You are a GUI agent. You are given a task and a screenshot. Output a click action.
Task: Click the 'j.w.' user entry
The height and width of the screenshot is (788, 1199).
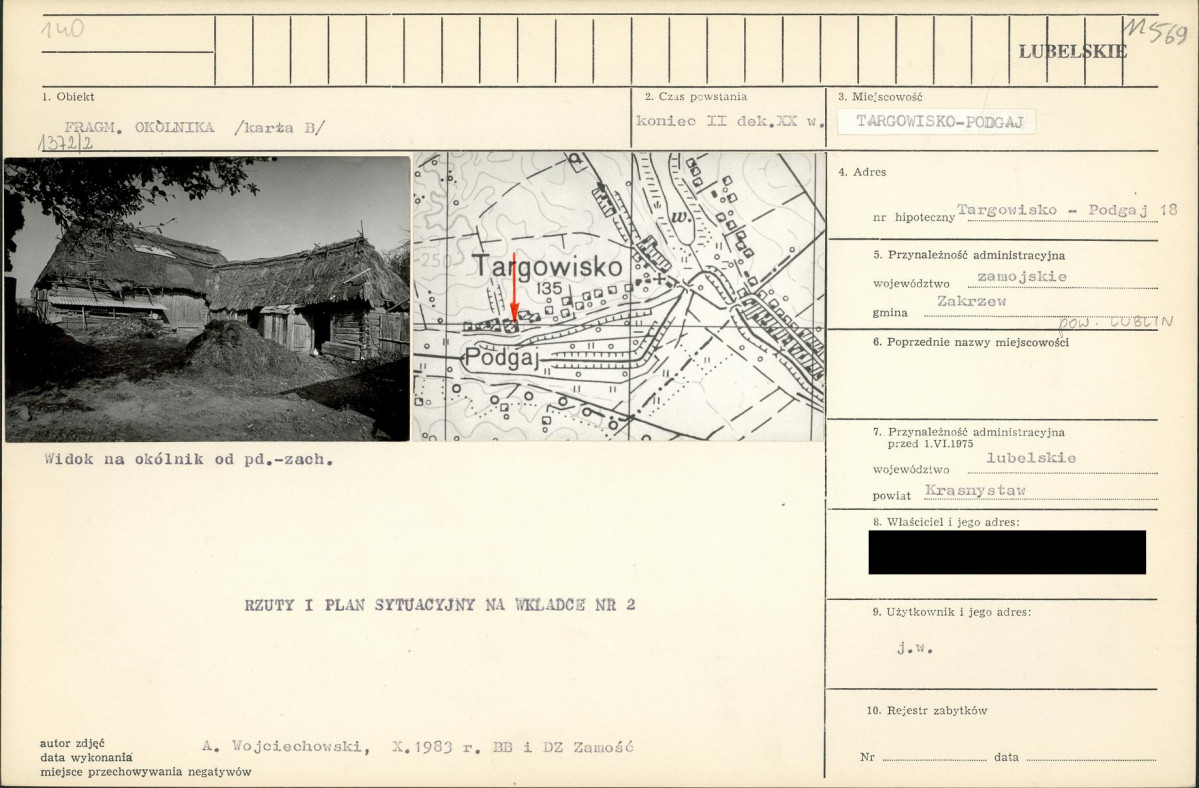[914, 647]
